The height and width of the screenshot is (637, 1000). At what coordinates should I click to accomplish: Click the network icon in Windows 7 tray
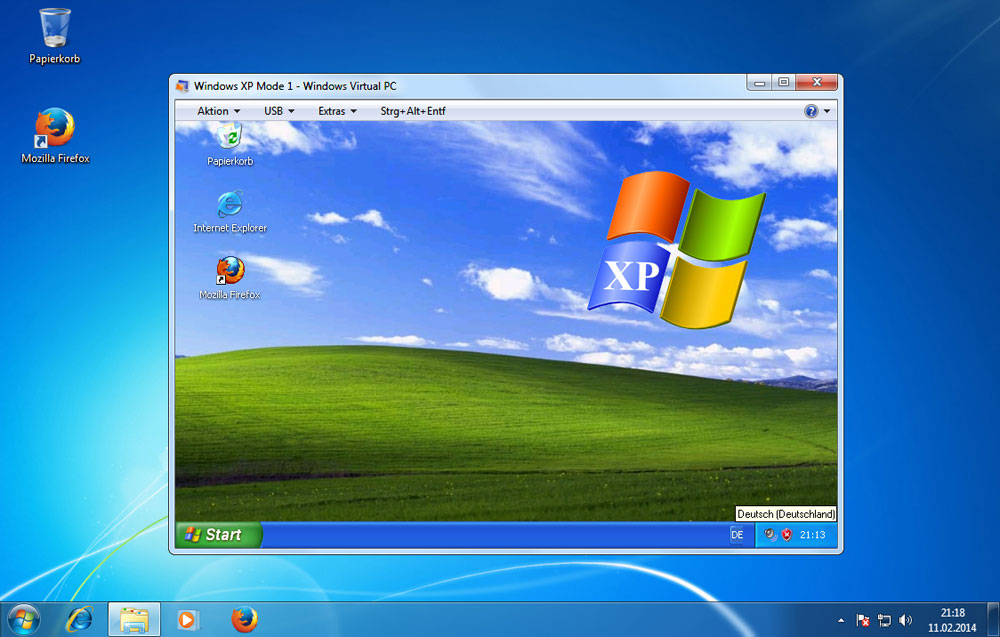coord(884,620)
